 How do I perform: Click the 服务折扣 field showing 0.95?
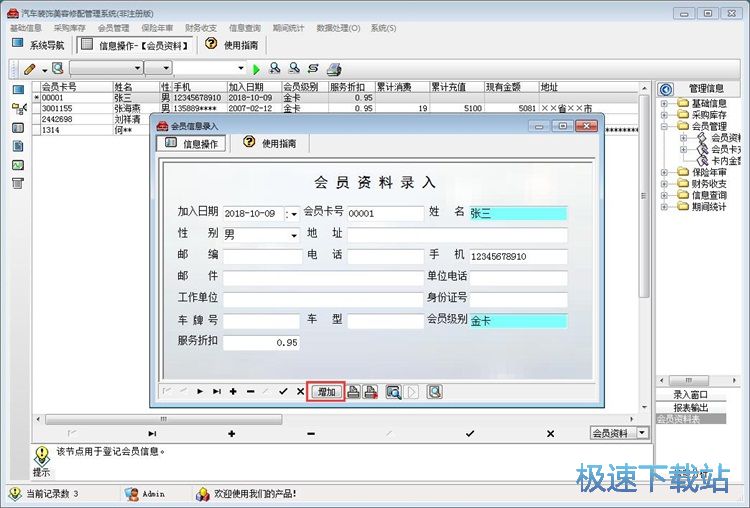point(262,342)
